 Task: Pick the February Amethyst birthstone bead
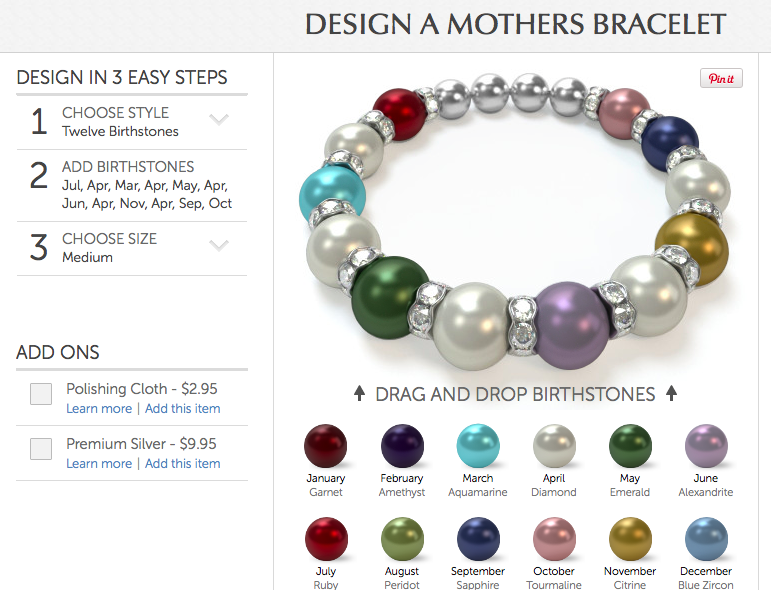tap(402, 445)
